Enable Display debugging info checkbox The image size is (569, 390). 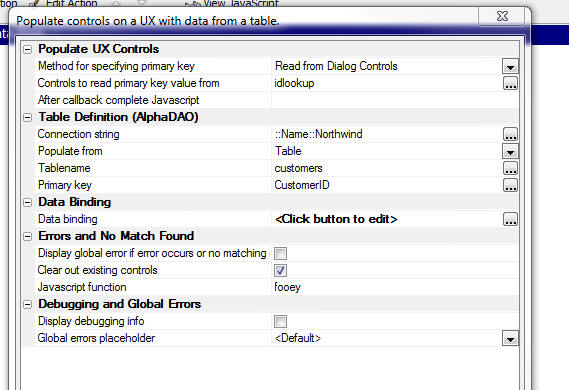pyautogui.click(x=280, y=321)
